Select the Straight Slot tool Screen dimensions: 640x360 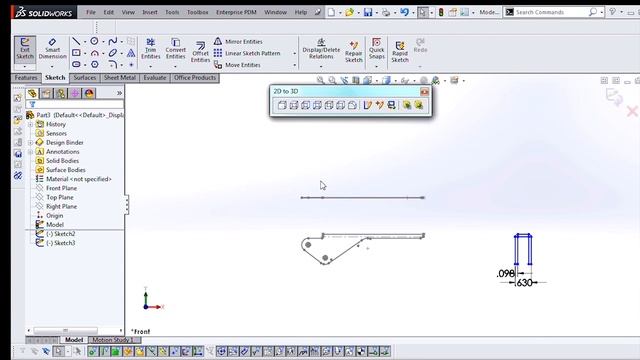(76, 64)
